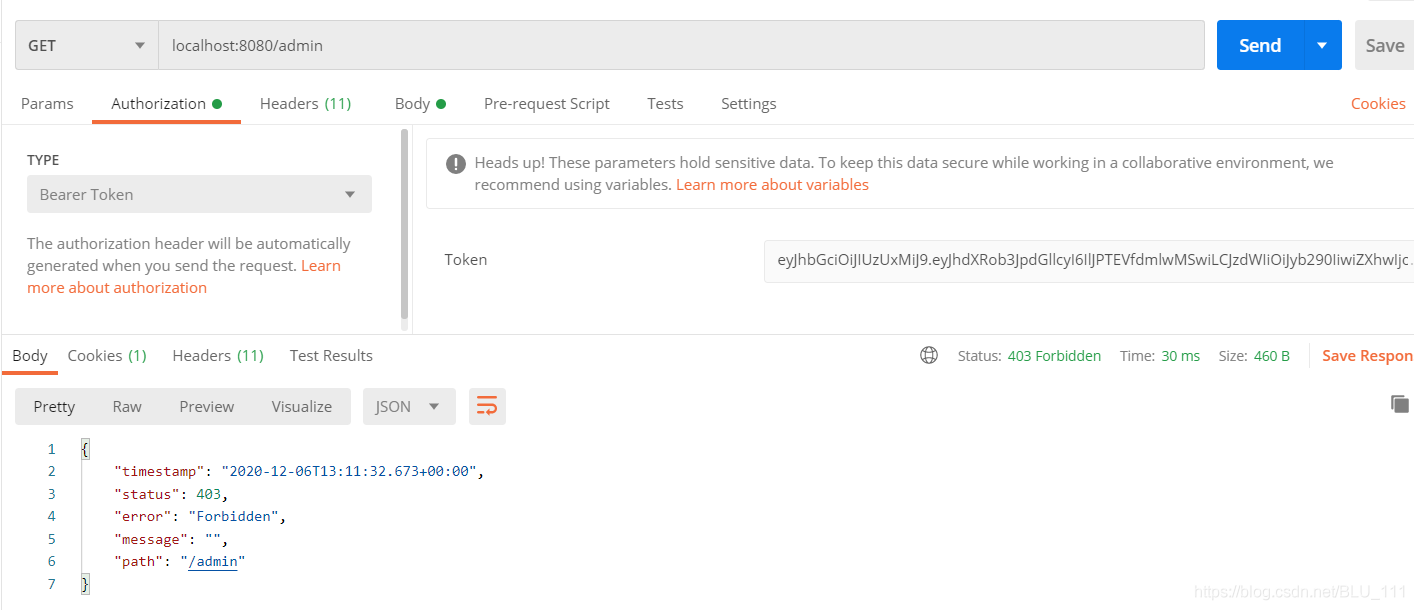The image size is (1414, 610).
Task: Select the Raw response view
Action: [127, 406]
